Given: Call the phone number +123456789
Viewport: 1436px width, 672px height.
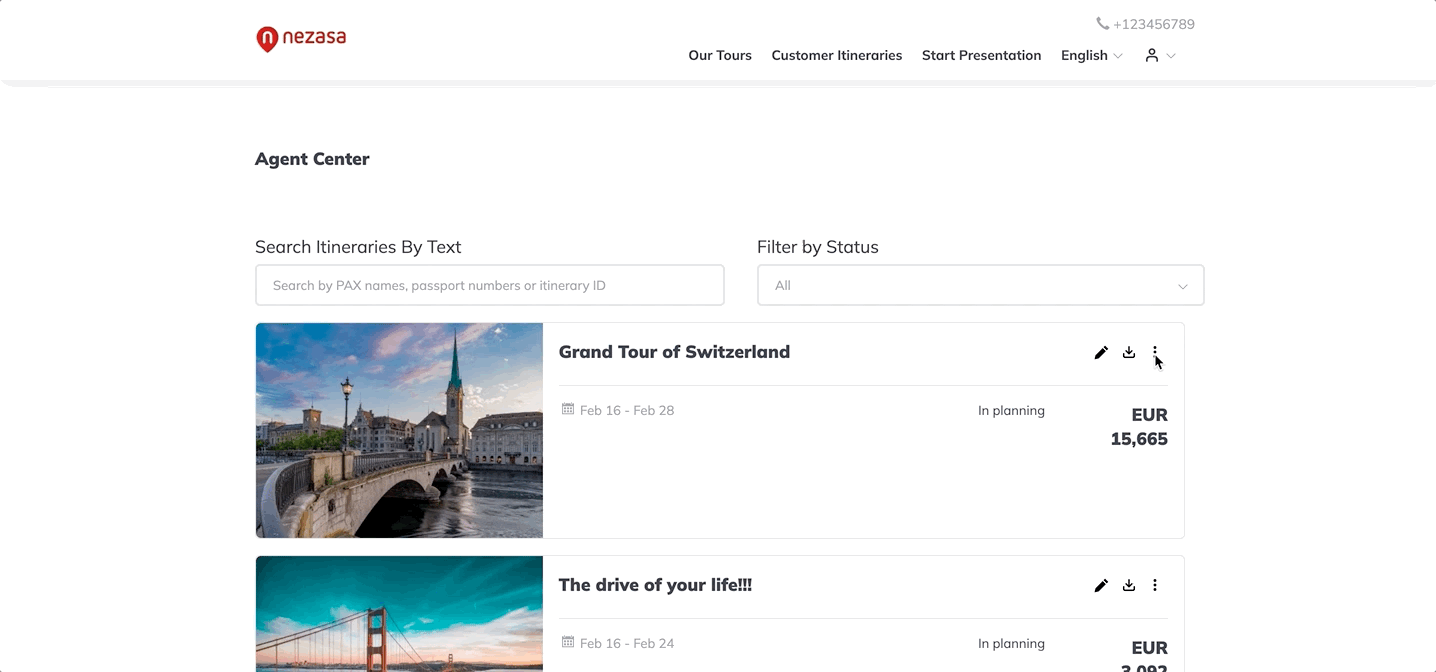Looking at the screenshot, I should pyautogui.click(x=1154, y=24).
